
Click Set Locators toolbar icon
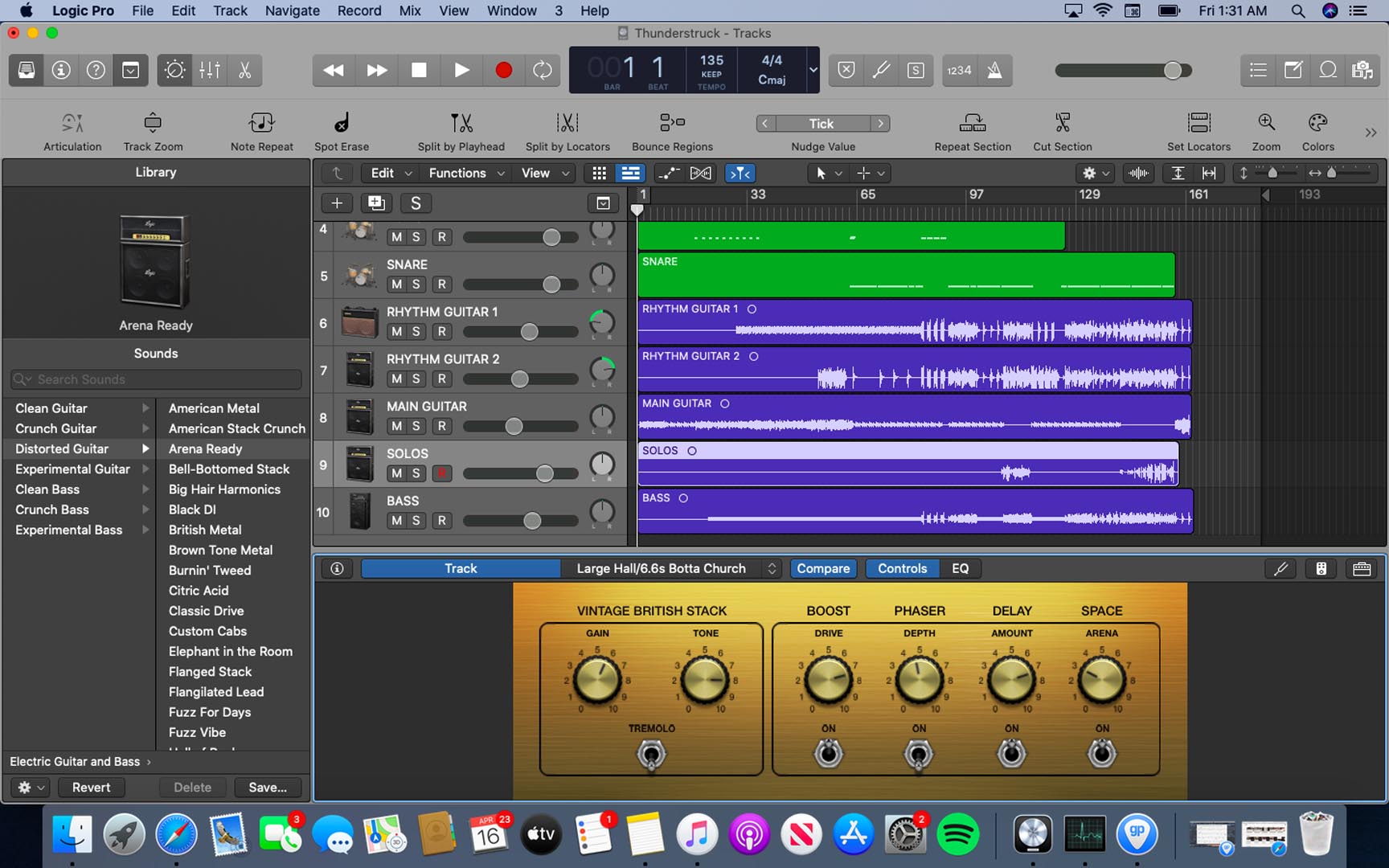[1198, 123]
